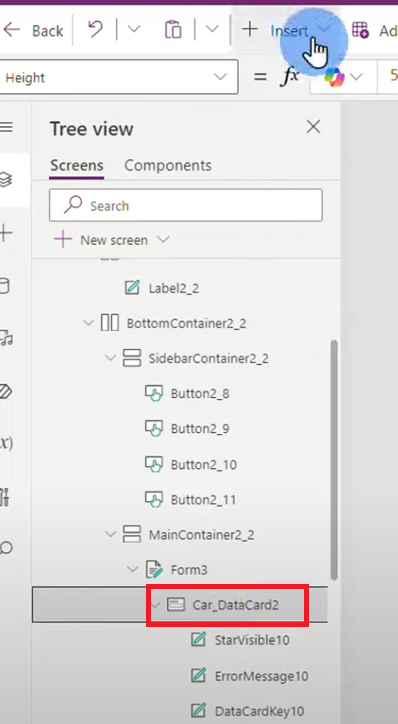Collapse the Form3 tree node
The image size is (398, 724).
coord(133,570)
